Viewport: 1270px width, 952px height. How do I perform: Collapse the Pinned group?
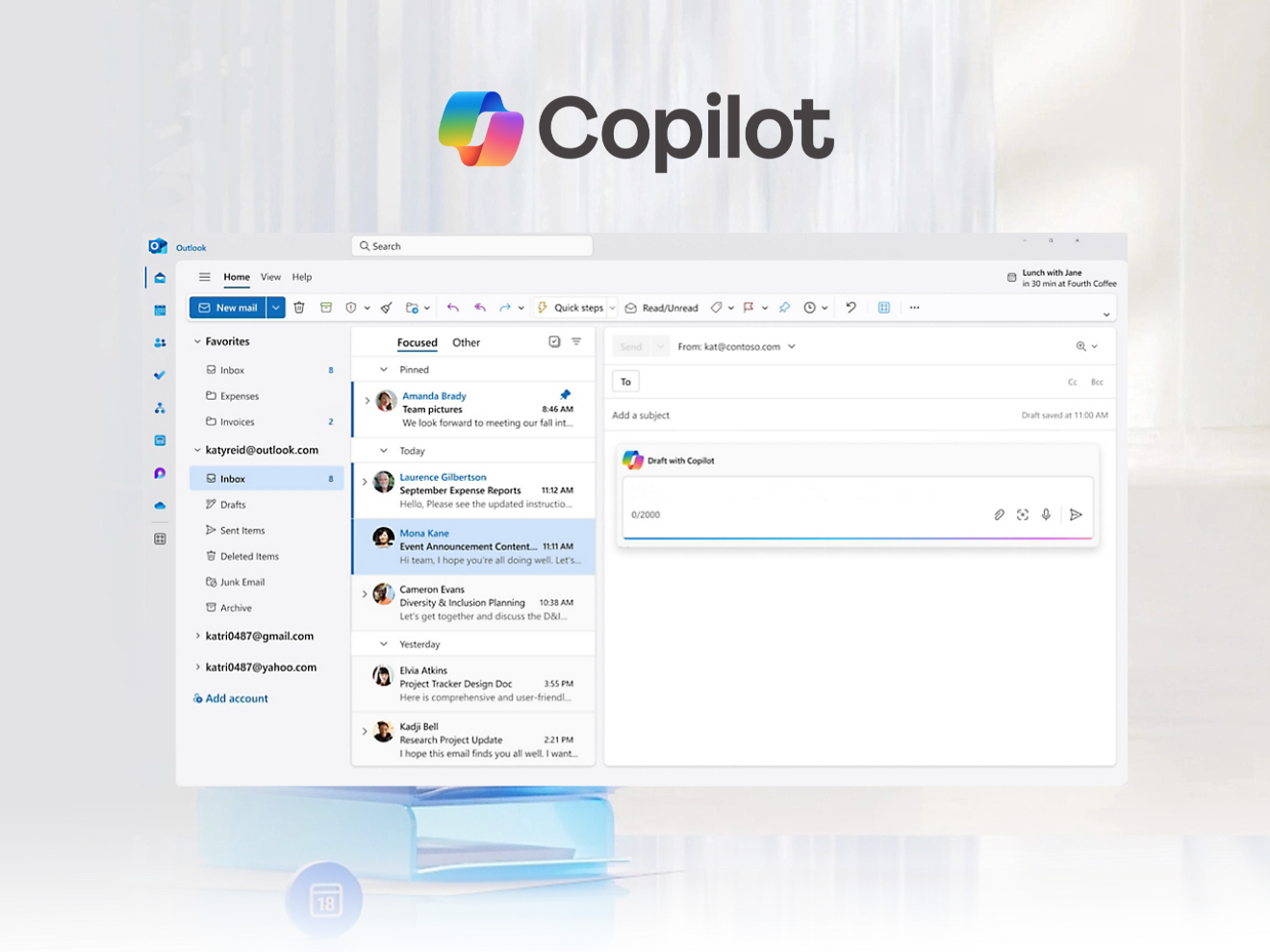(x=383, y=369)
